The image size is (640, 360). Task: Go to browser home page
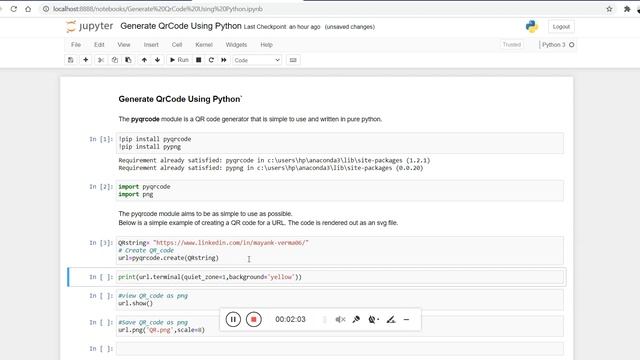click(28, 9)
